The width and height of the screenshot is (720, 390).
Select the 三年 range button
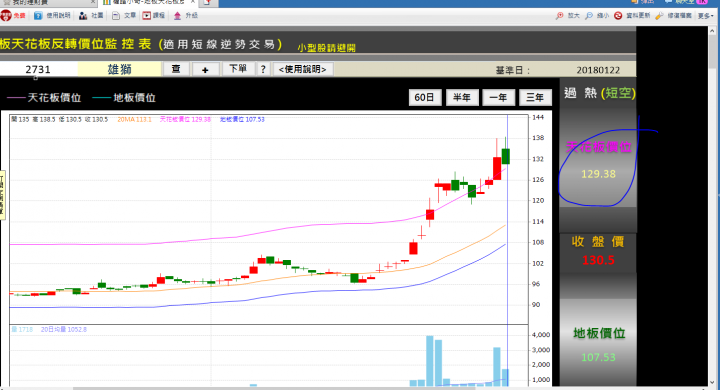coord(535,97)
